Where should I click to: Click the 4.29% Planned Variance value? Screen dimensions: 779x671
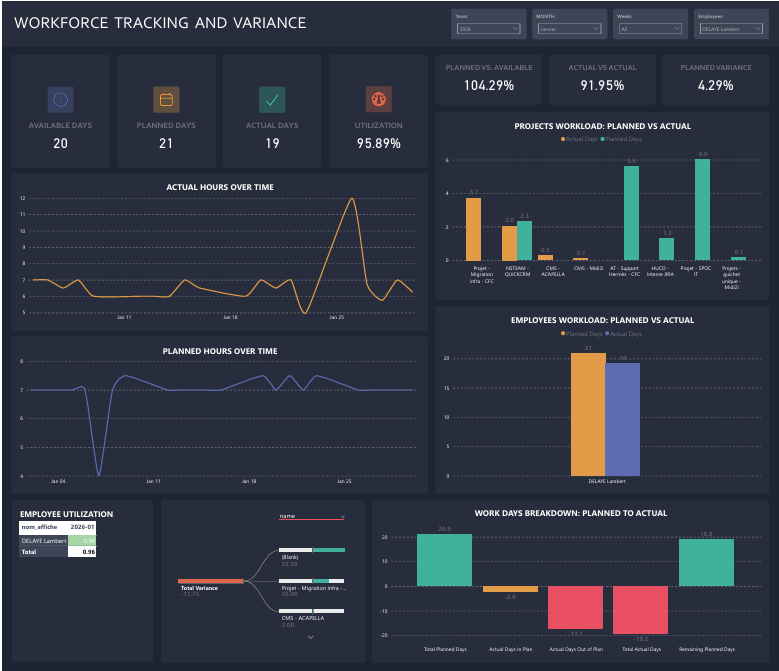click(x=715, y=85)
